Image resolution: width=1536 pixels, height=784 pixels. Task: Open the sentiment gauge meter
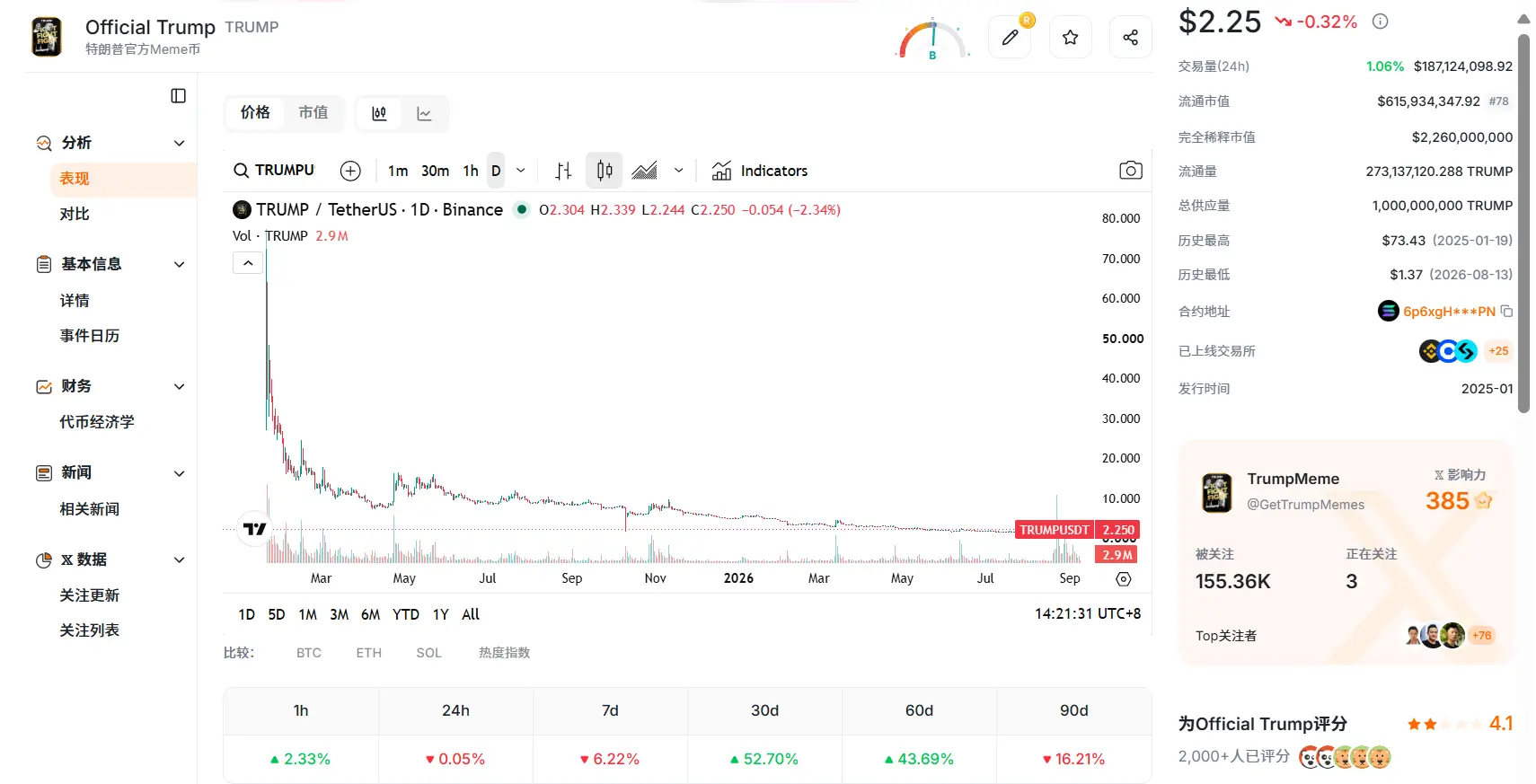click(933, 40)
